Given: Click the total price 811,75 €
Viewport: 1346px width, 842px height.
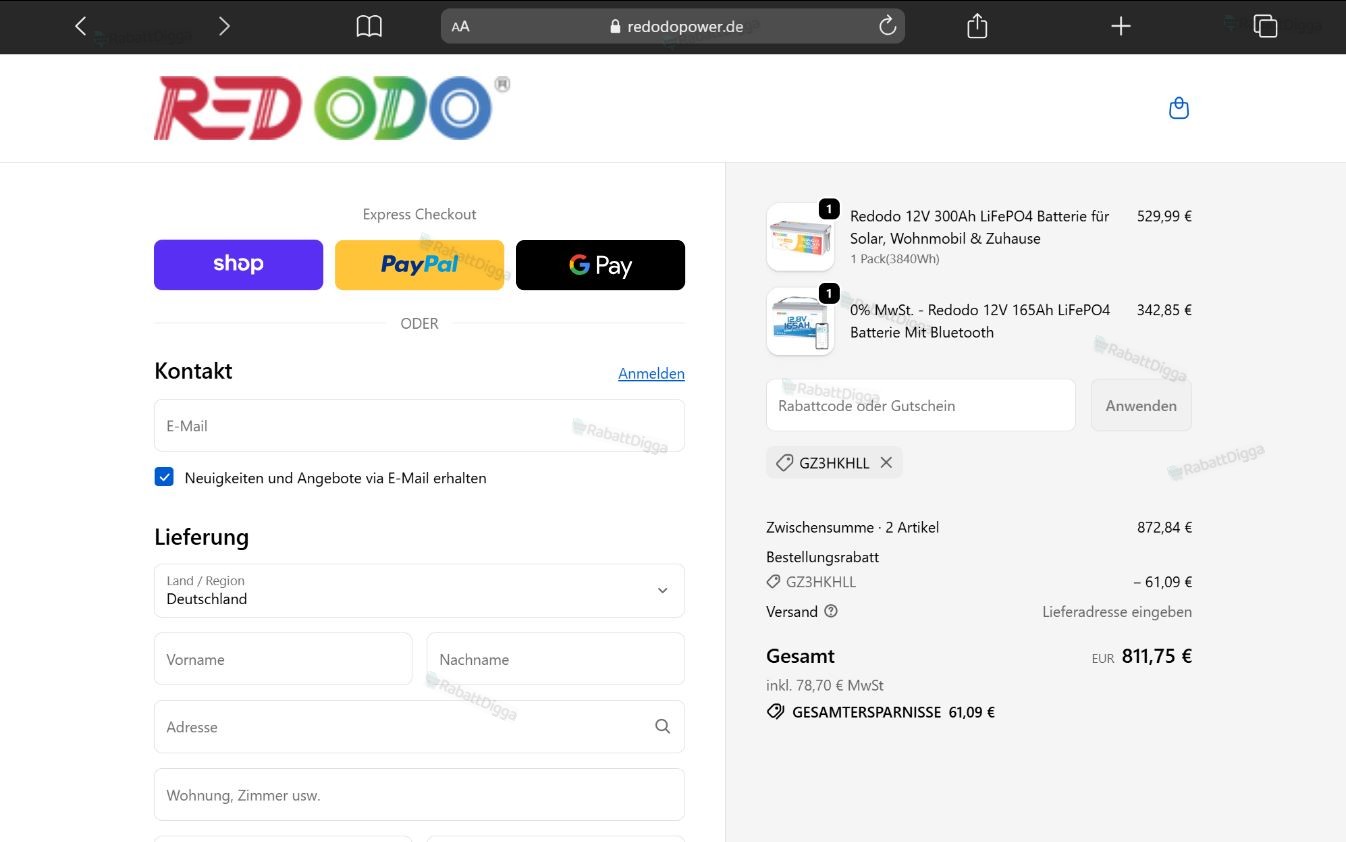Looking at the screenshot, I should (x=1157, y=656).
